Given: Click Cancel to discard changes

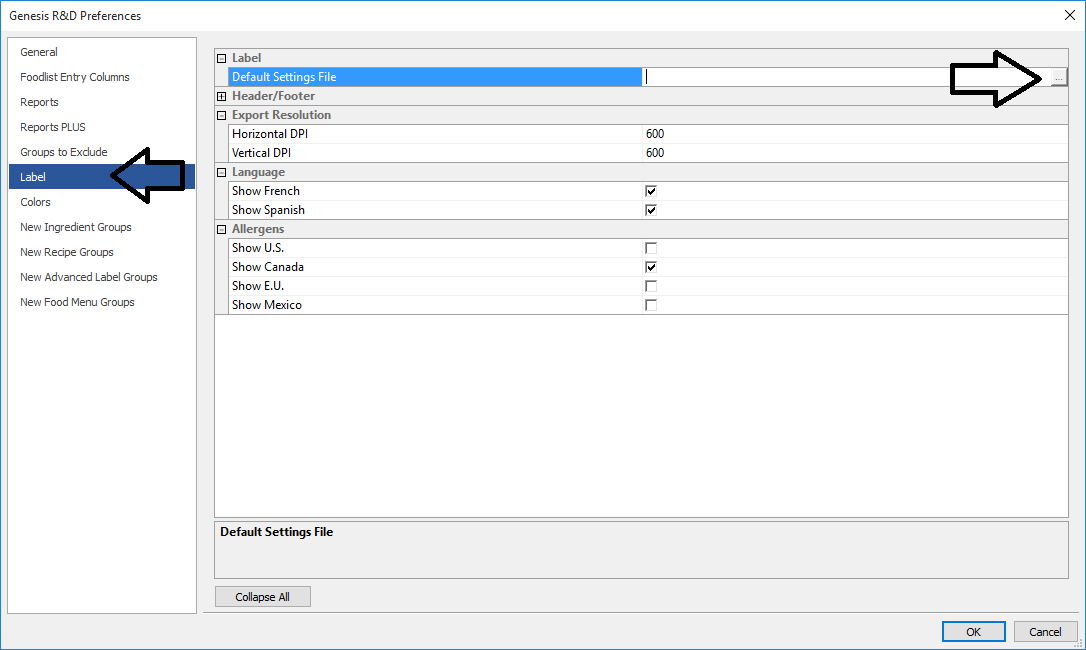Looking at the screenshot, I should [1044, 631].
